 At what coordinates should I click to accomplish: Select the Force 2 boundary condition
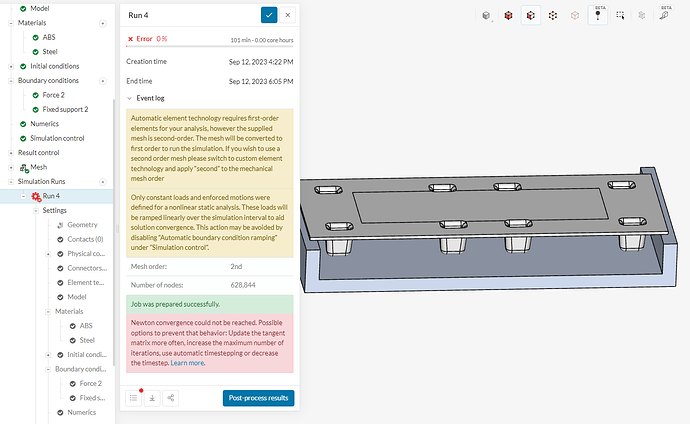pyautogui.click(x=53, y=95)
